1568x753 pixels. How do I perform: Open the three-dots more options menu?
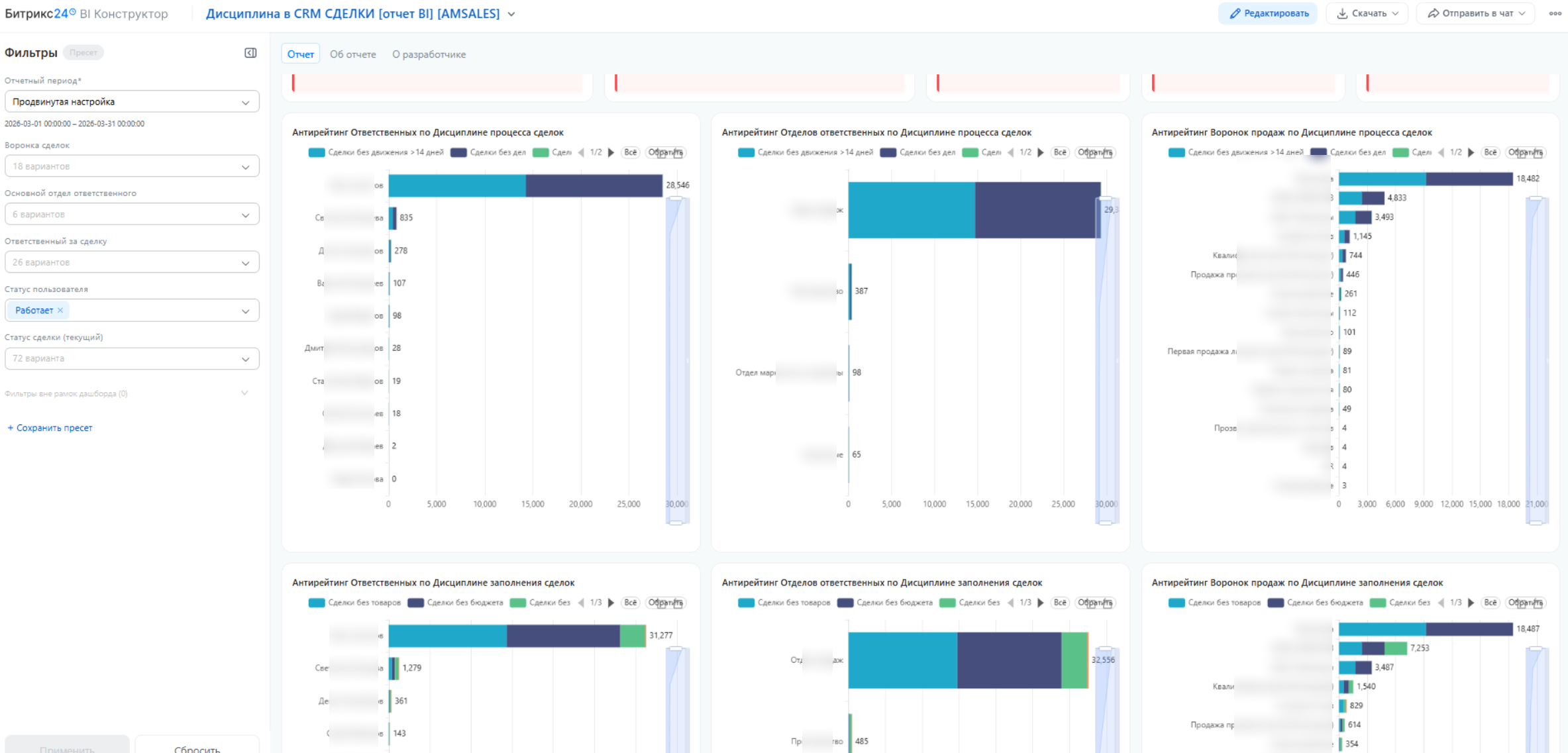pos(1555,14)
